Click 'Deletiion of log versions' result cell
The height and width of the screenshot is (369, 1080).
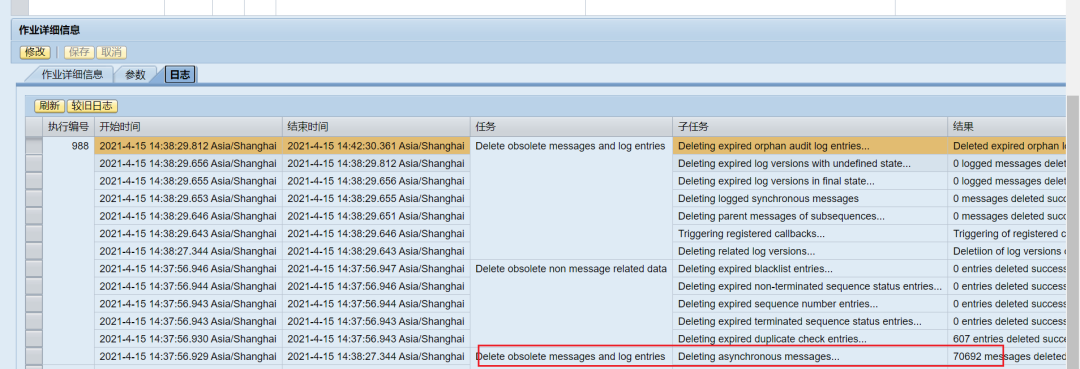pyautogui.click(x=1008, y=251)
